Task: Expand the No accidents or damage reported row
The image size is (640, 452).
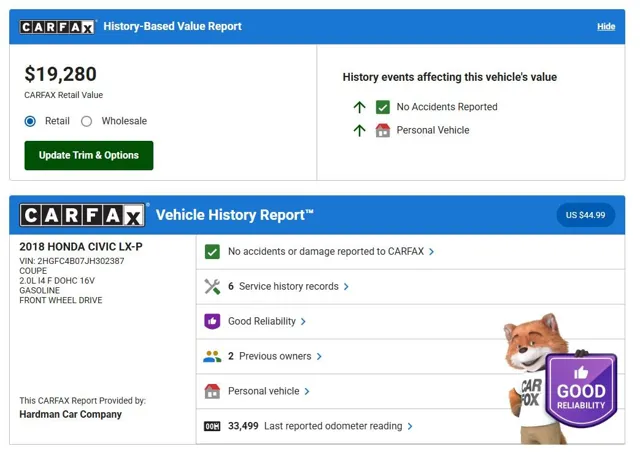Action: (x=431, y=252)
